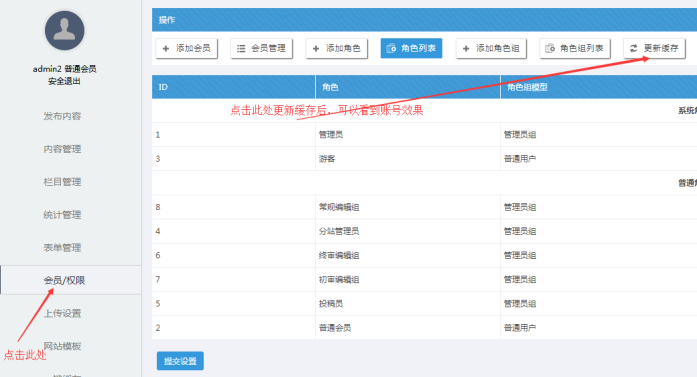Click the 管理员 role row

pyautogui.click(x=425, y=135)
